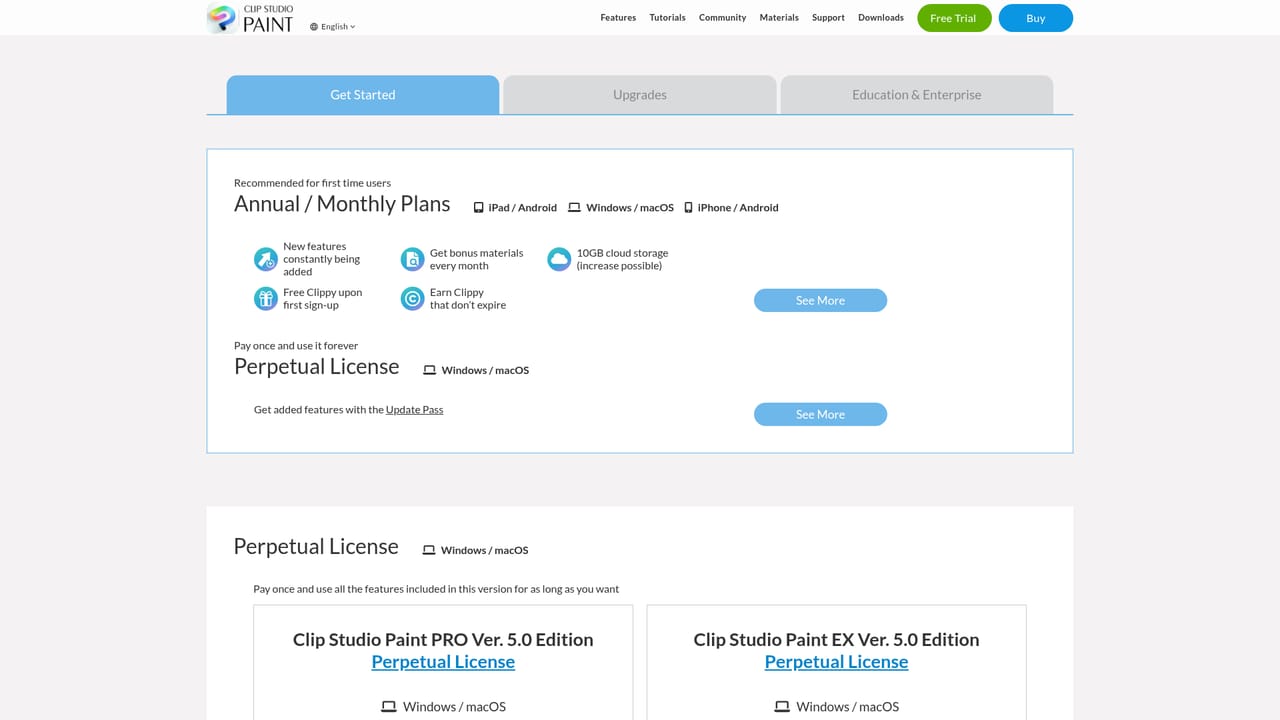
Task: Click "Get bonus materials every month" text
Action: [x=476, y=260]
